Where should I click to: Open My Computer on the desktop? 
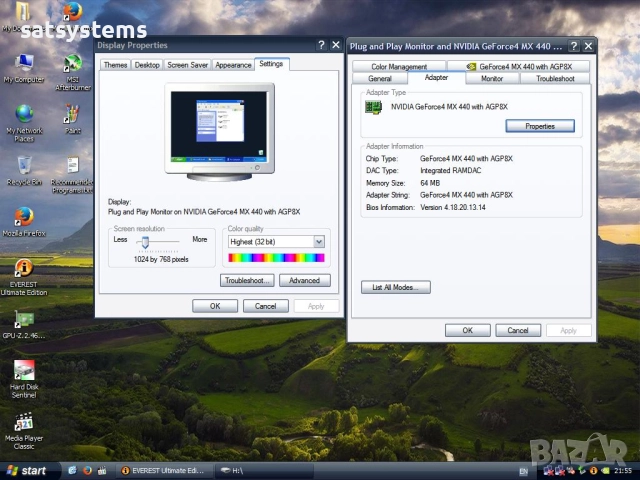[24, 63]
